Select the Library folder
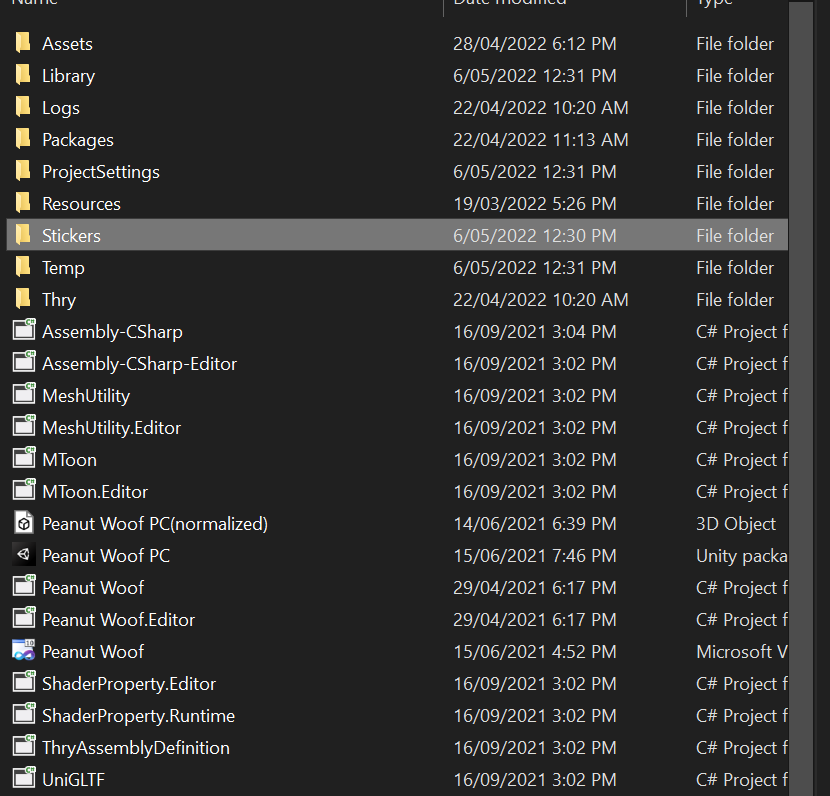The height and width of the screenshot is (796, 830). [68, 75]
